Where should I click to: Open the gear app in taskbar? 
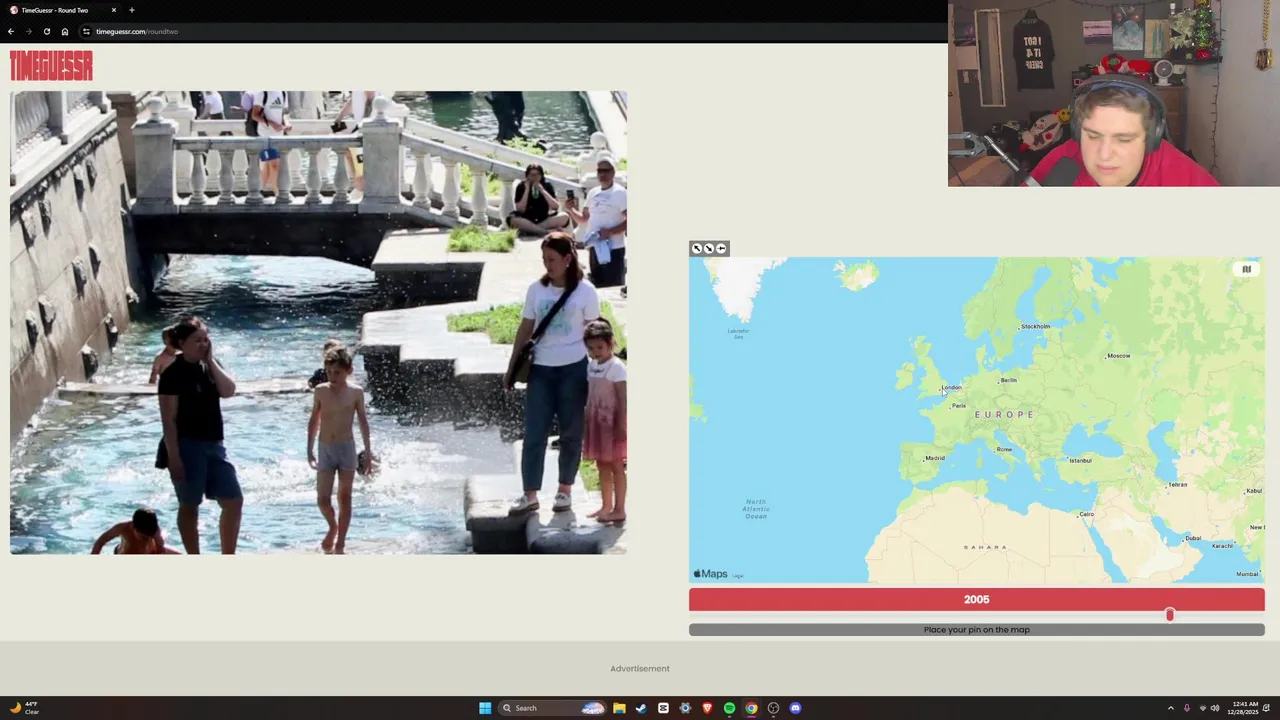coord(685,708)
